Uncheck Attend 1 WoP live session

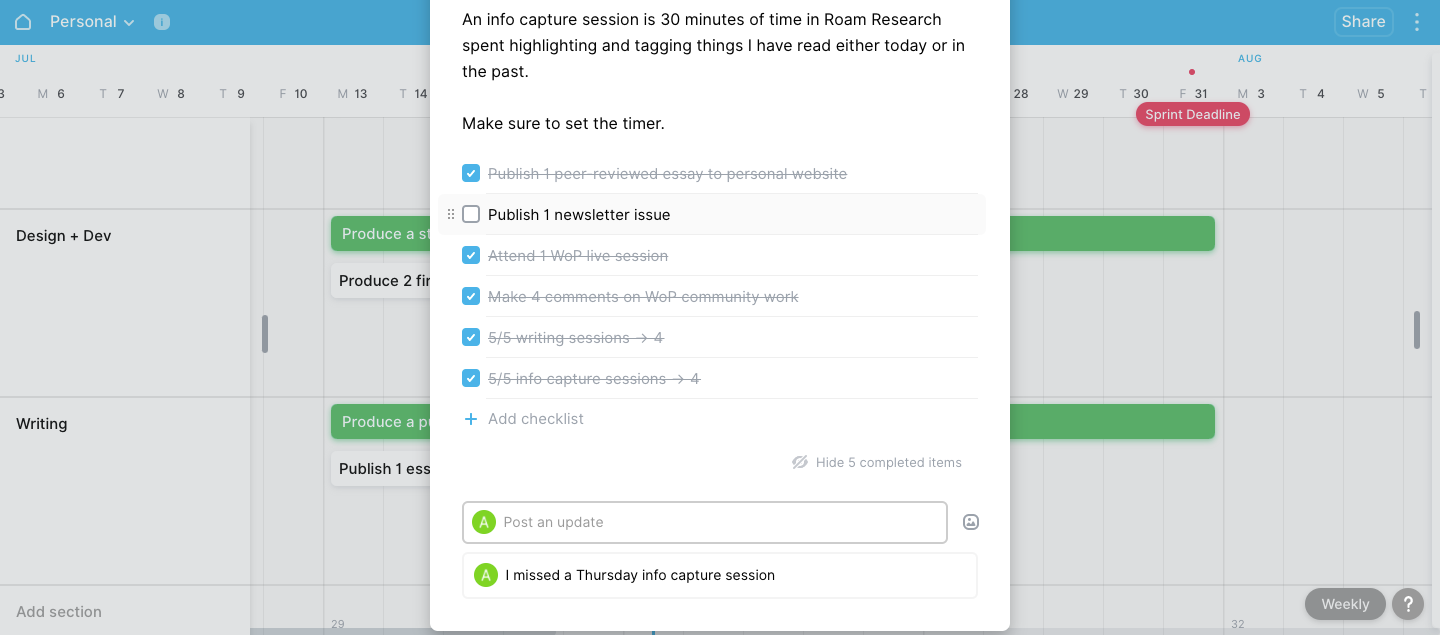click(471, 255)
